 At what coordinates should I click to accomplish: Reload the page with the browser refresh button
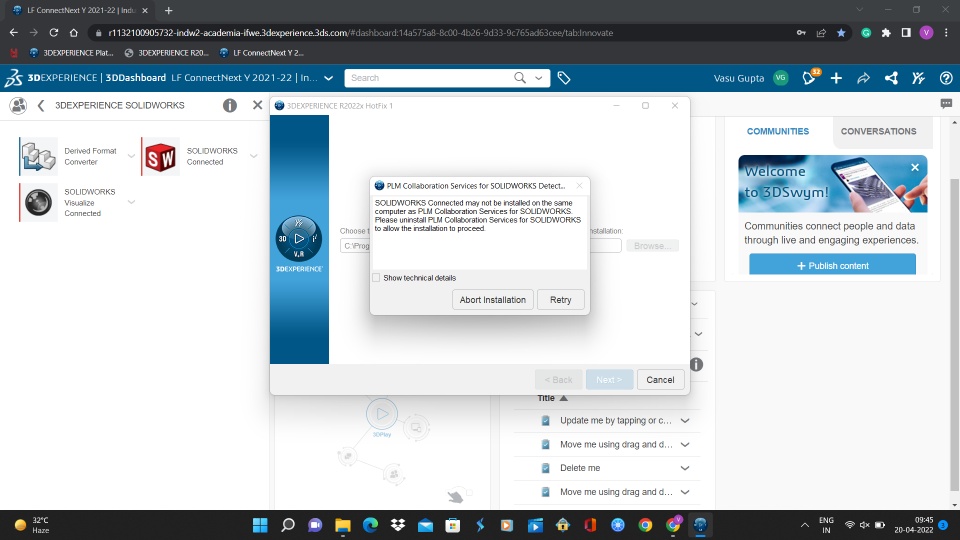(54, 32)
